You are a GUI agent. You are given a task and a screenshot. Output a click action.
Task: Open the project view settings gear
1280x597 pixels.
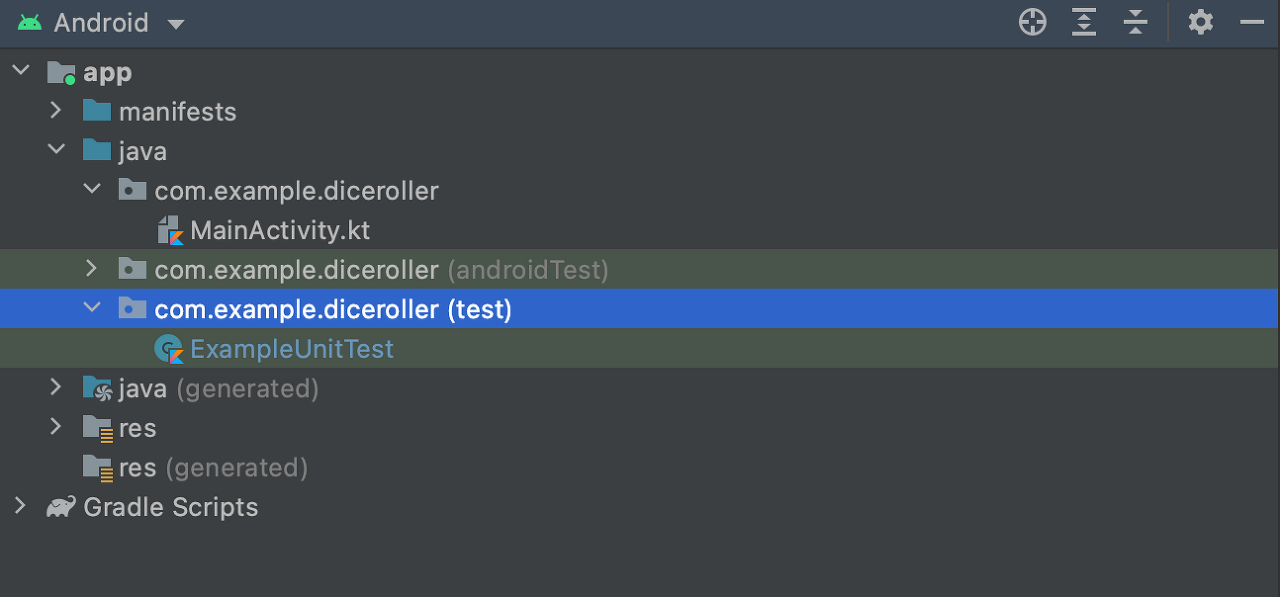pos(1200,22)
